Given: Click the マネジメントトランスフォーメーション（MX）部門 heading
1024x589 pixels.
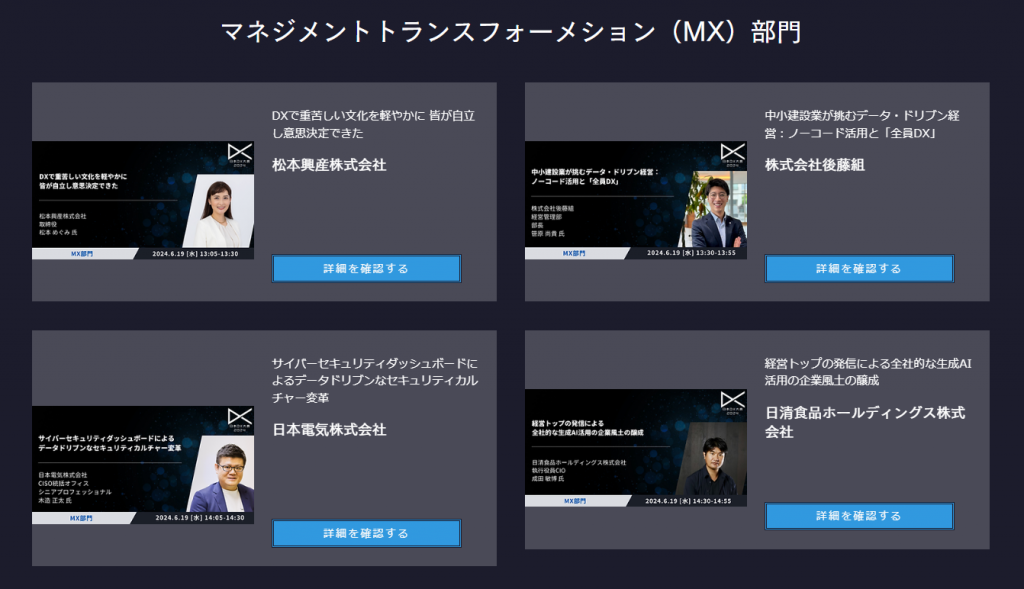Looking at the screenshot, I should [511, 31].
